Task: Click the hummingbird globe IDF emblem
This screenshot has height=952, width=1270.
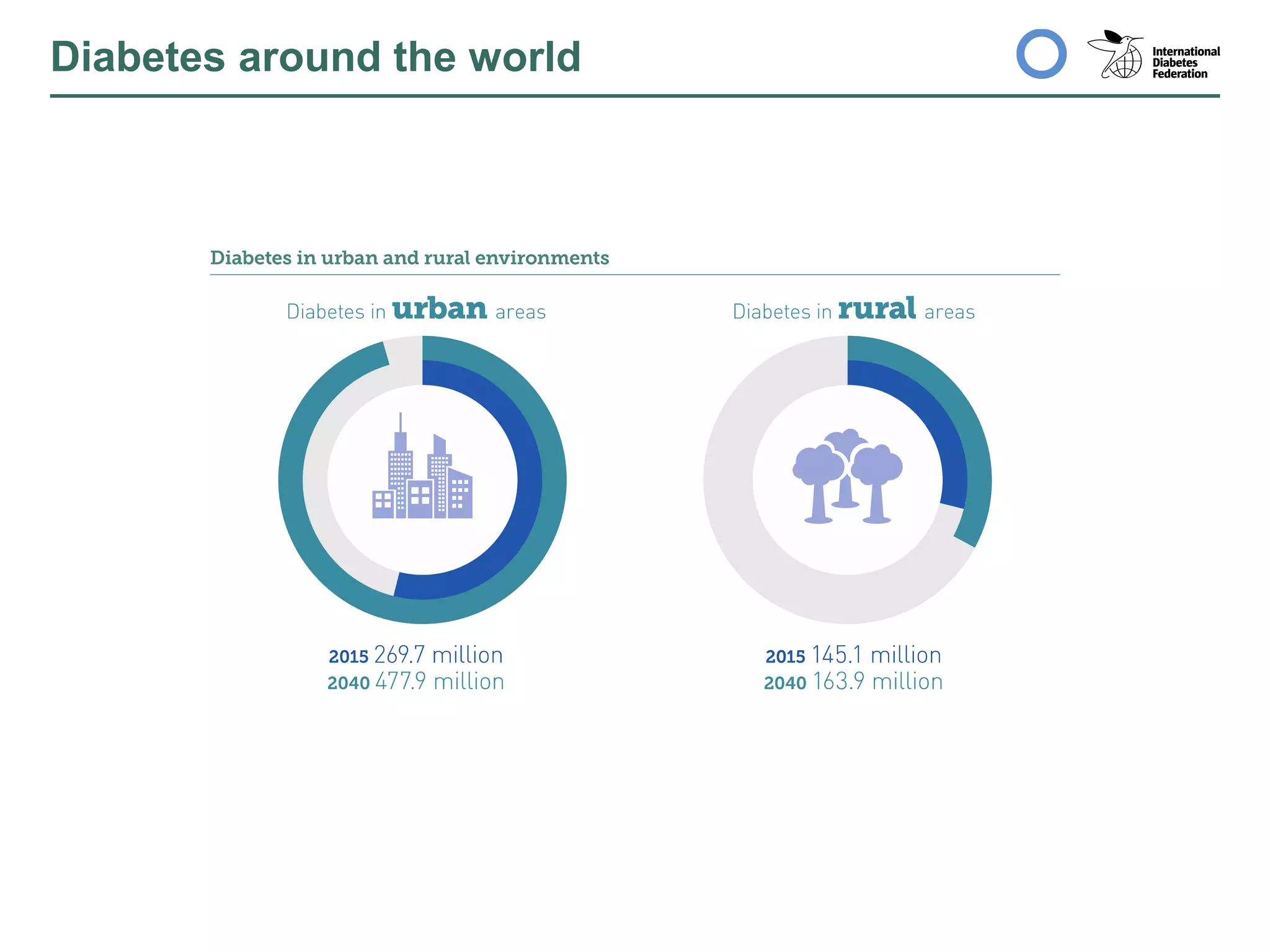Action: [x=1115, y=54]
